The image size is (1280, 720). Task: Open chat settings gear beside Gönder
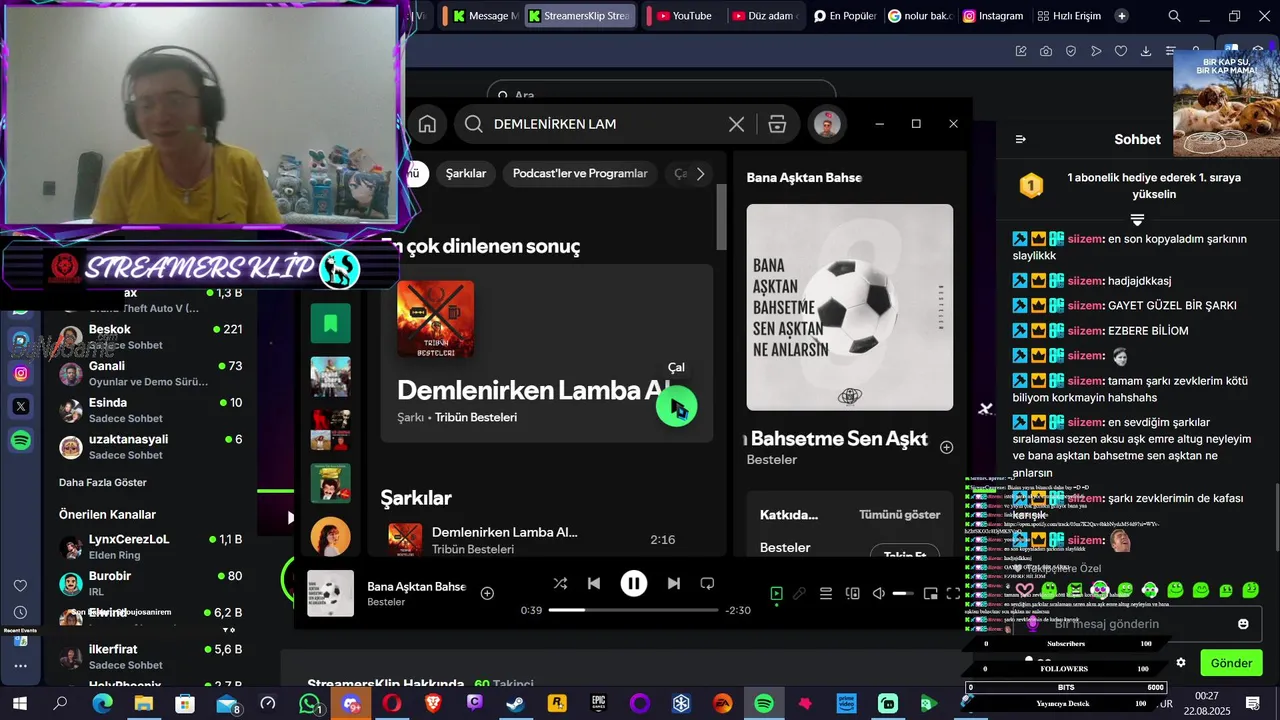(1181, 663)
